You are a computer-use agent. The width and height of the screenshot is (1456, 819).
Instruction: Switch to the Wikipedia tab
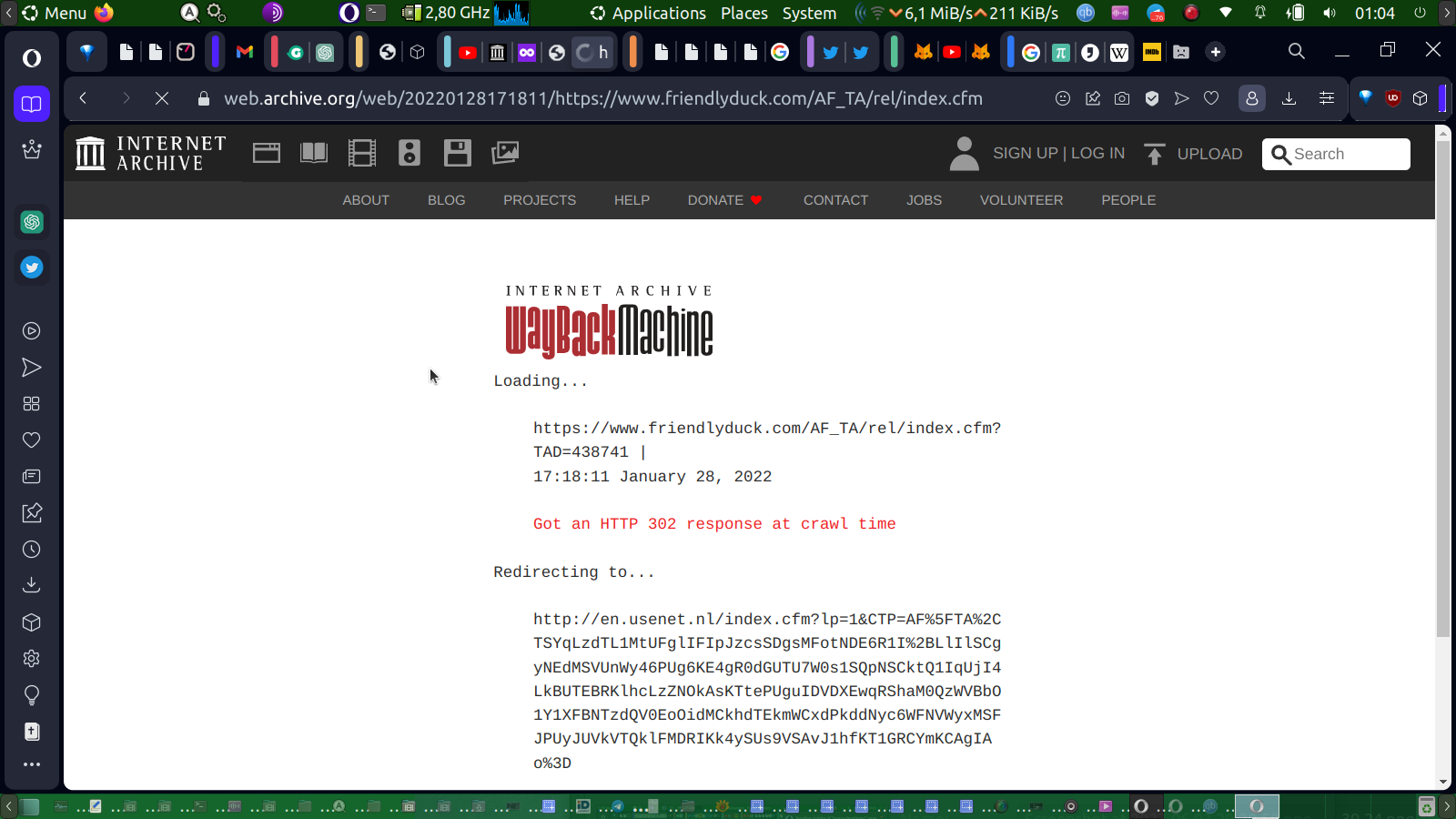[x=1119, y=52]
